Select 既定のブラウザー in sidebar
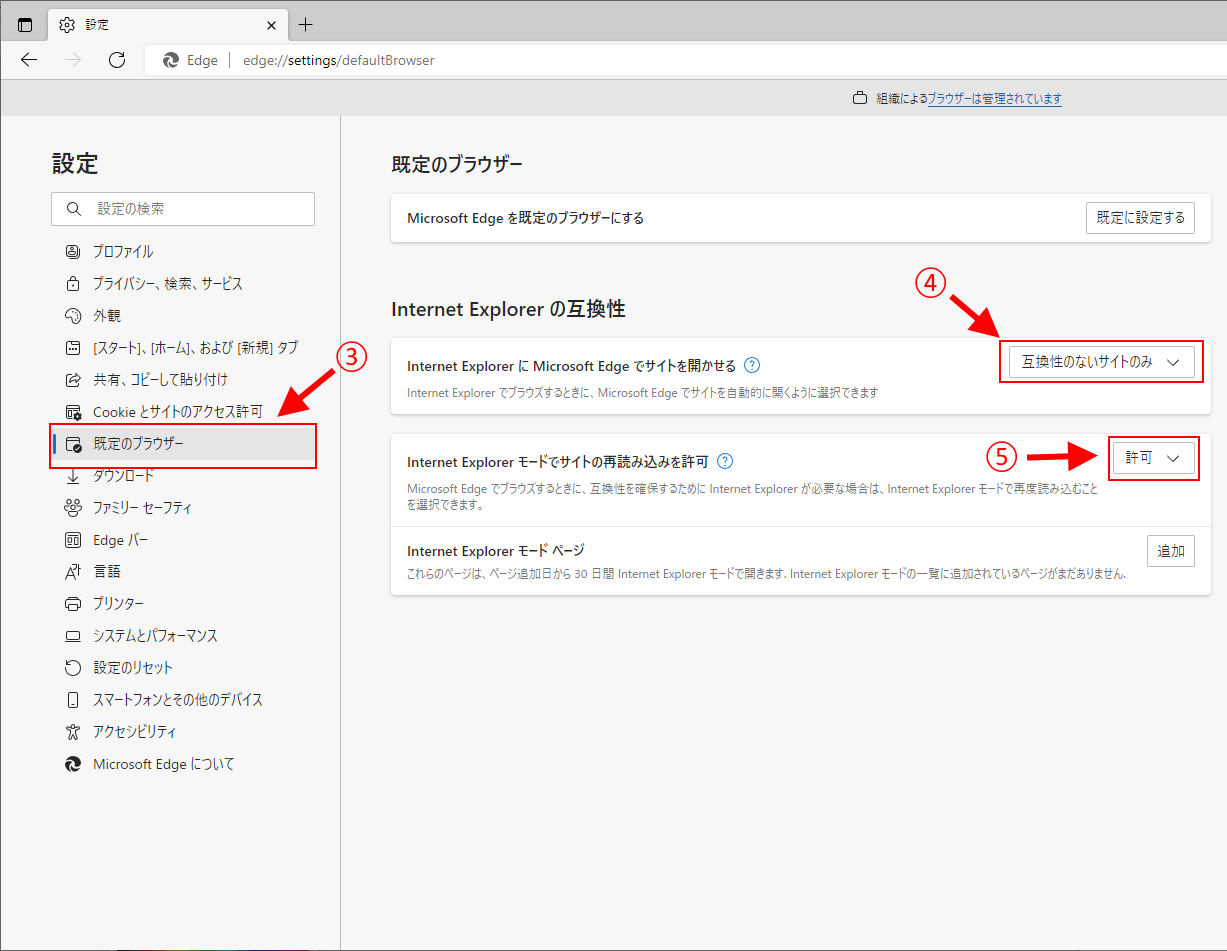The height and width of the screenshot is (951, 1227). point(183,444)
